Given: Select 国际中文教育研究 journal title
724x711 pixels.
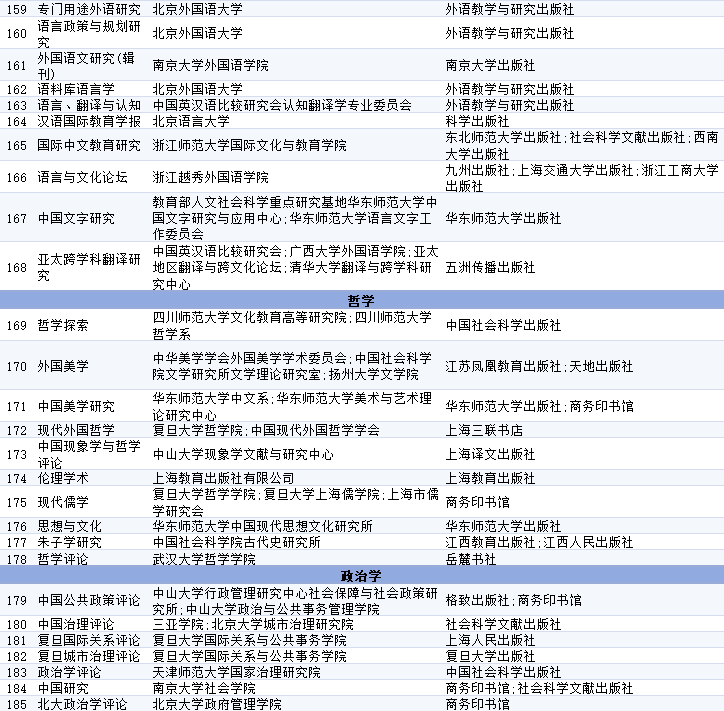Looking at the screenshot, I should tap(89, 145).
